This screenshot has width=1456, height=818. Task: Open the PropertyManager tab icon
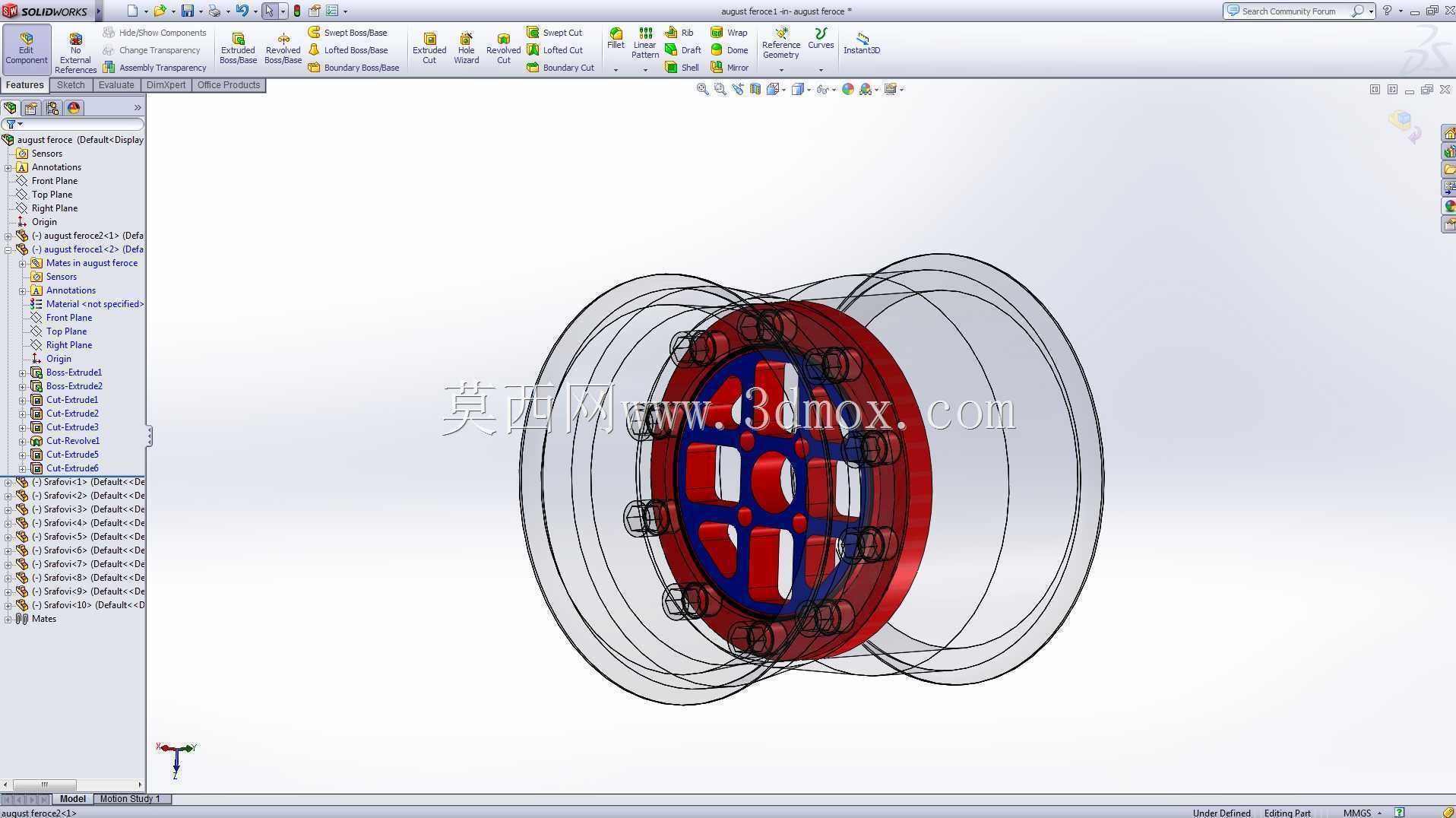[31, 108]
